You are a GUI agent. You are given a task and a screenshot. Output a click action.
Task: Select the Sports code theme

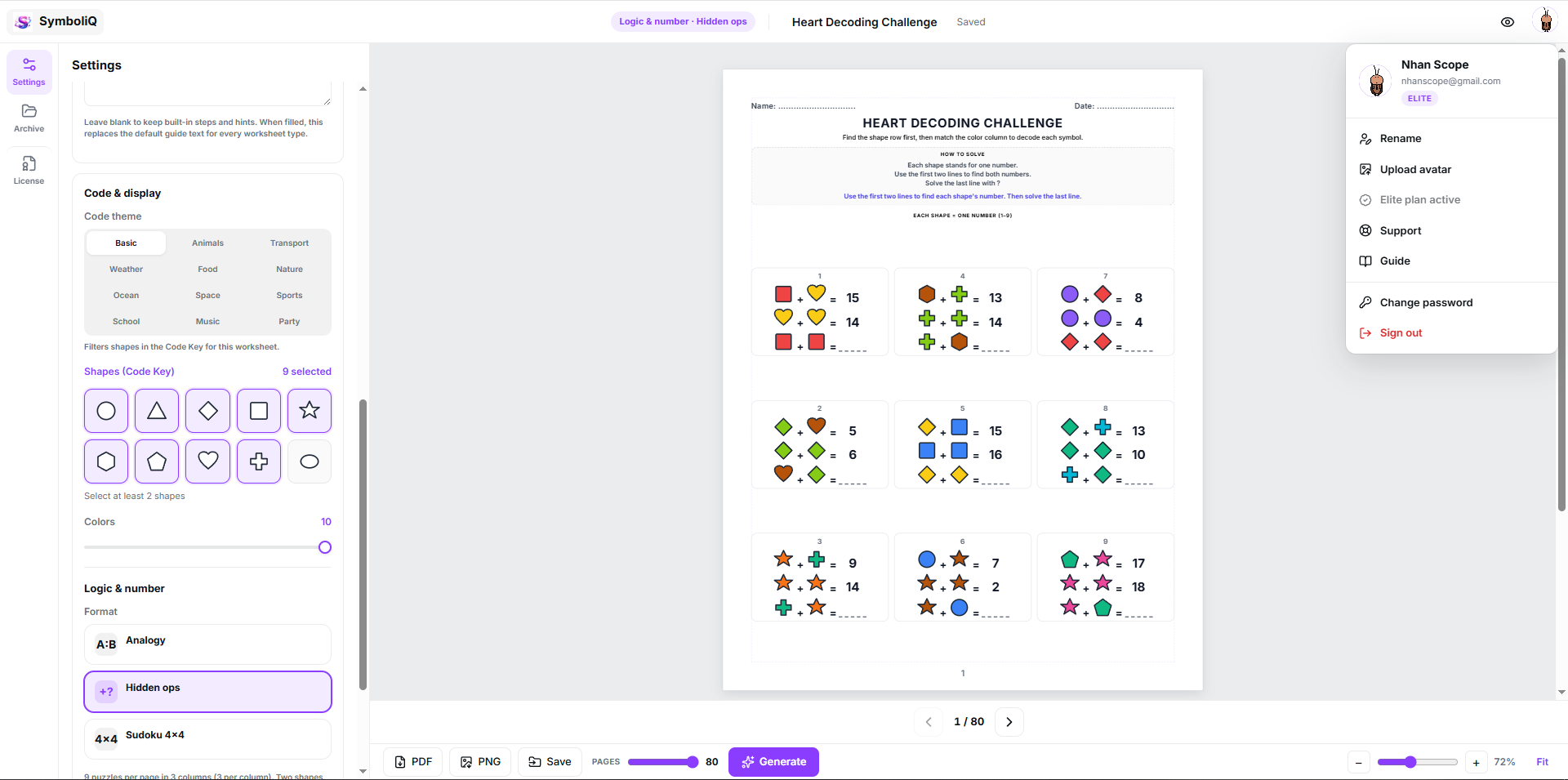pyautogui.click(x=289, y=295)
